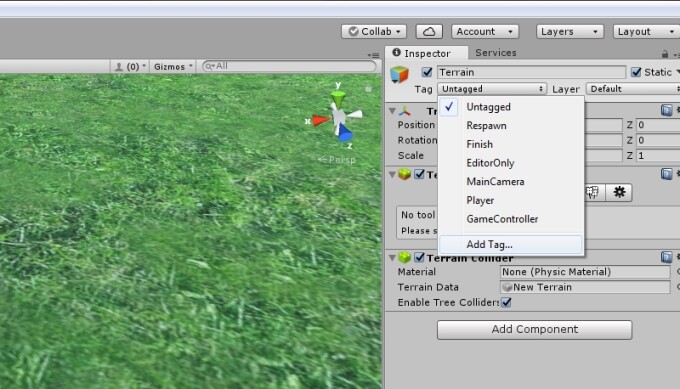The width and height of the screenshot is (680, 389).
Task: Click the red X axis gizmo cone
Action: (x=321, y=120)
